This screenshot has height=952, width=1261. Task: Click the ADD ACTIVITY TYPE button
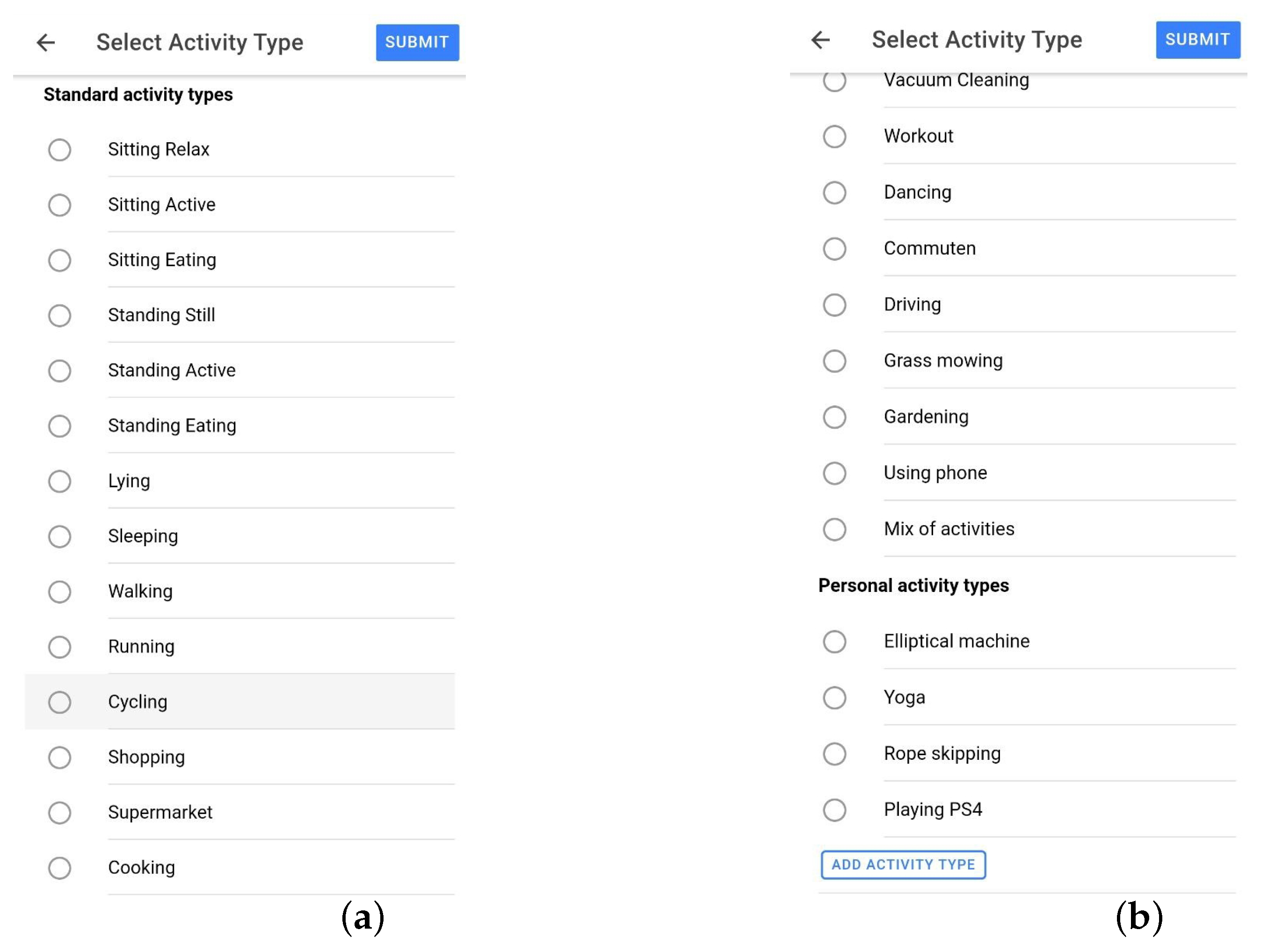(x=903, y=864)
